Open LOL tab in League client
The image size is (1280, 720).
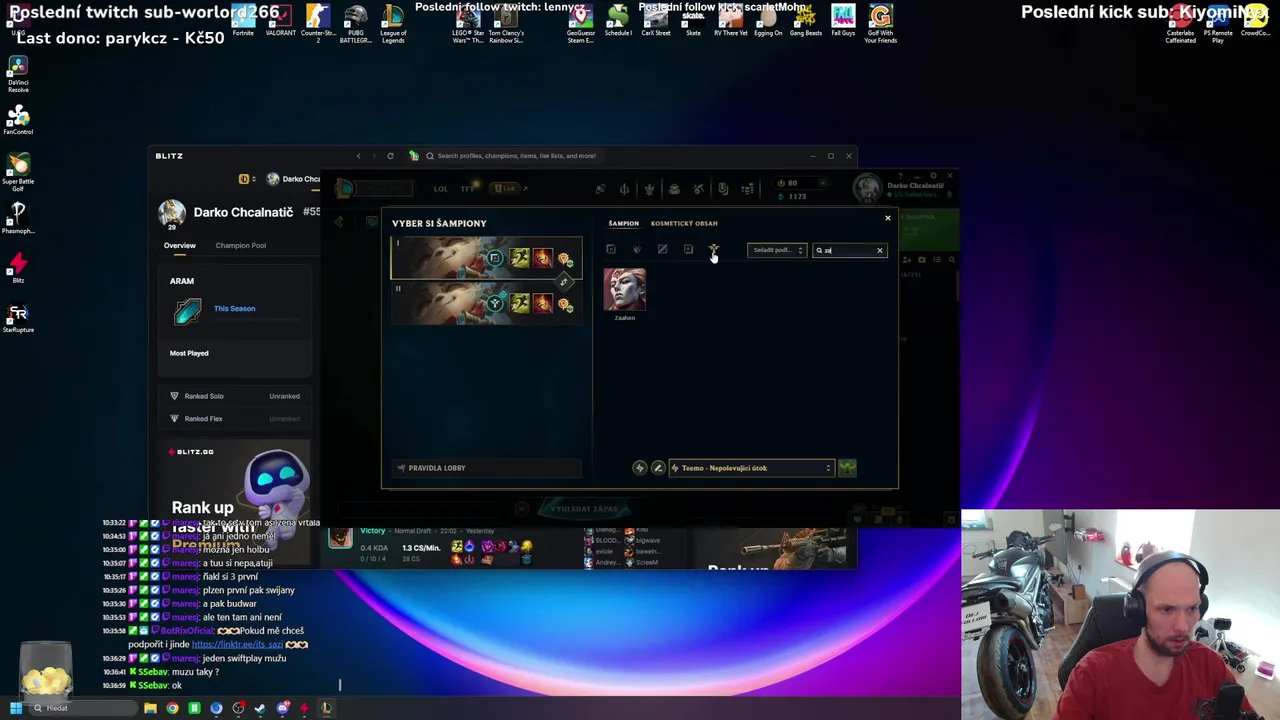click(x=441, y=188)
